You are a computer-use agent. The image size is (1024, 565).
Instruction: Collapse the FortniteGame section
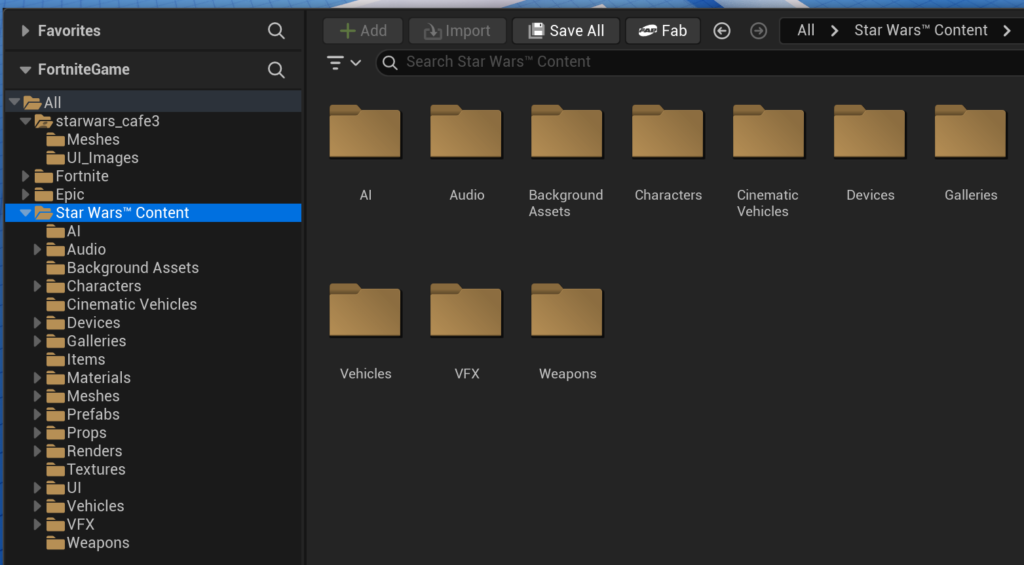[x=25, y=70]
